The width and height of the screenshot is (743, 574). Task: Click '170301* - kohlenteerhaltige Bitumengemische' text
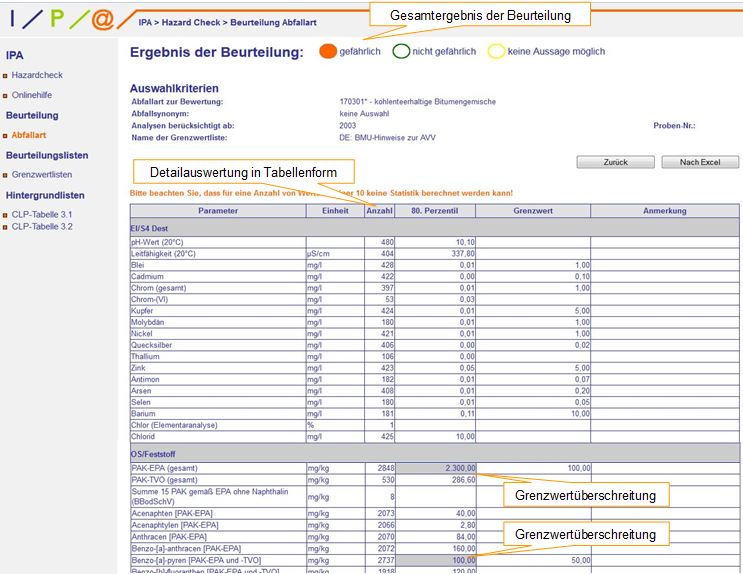click(x=417, y=101)
